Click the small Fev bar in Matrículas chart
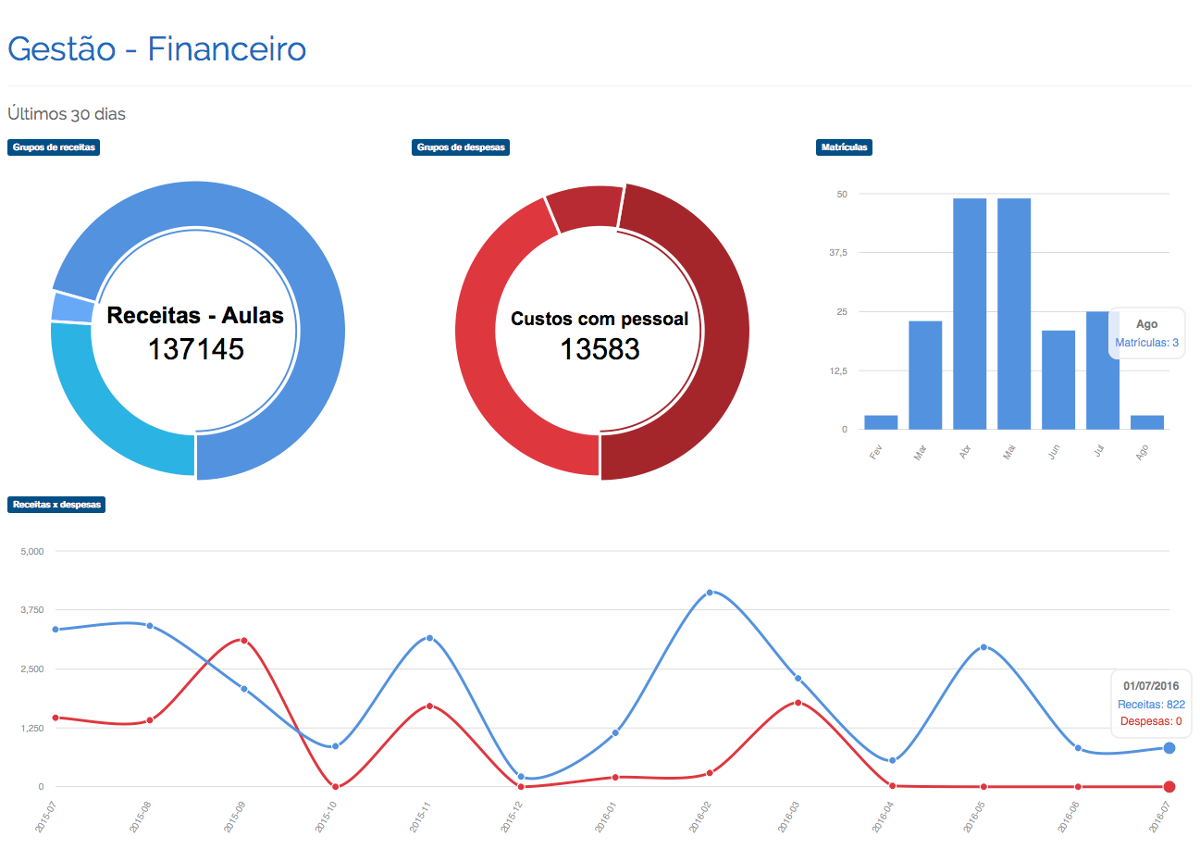1200x867 pixels. tap(881, 422)
